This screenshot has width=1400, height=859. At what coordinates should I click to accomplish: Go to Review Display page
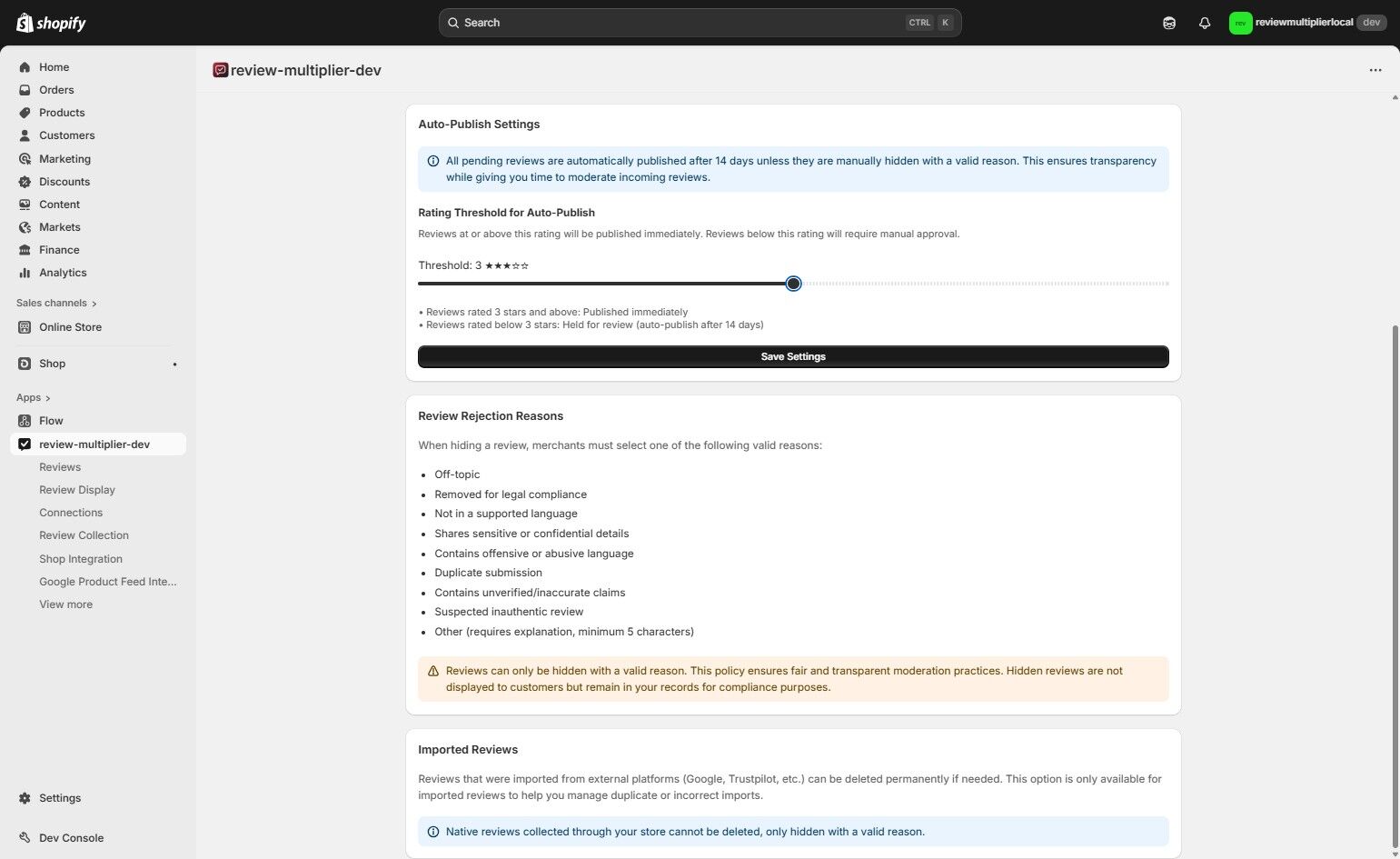(x=77, y=490)
